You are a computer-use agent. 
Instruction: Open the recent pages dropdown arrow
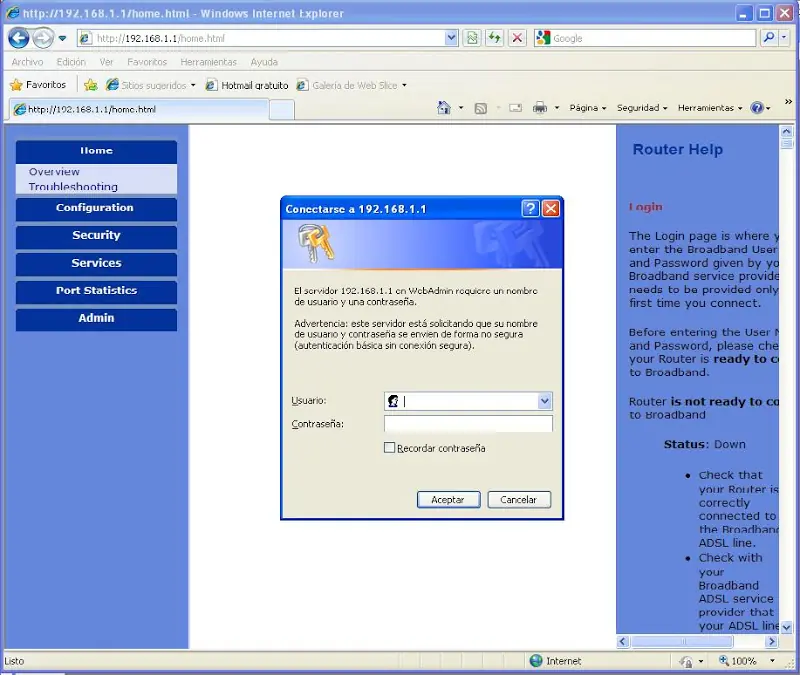pos(62,38)
